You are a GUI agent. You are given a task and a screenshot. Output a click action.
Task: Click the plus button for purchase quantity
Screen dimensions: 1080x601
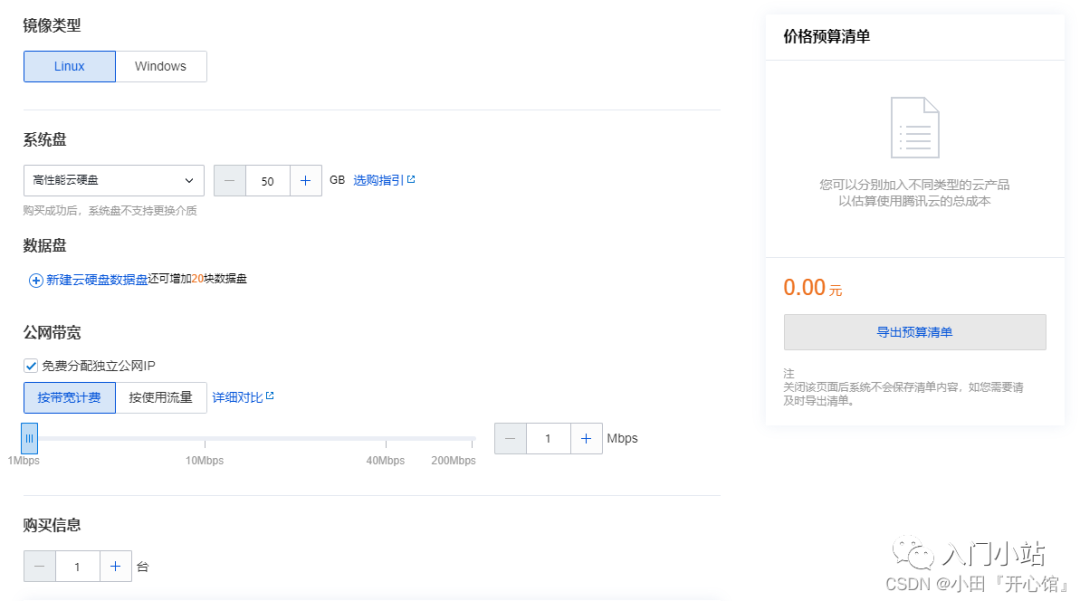click(x=116, y=565)
